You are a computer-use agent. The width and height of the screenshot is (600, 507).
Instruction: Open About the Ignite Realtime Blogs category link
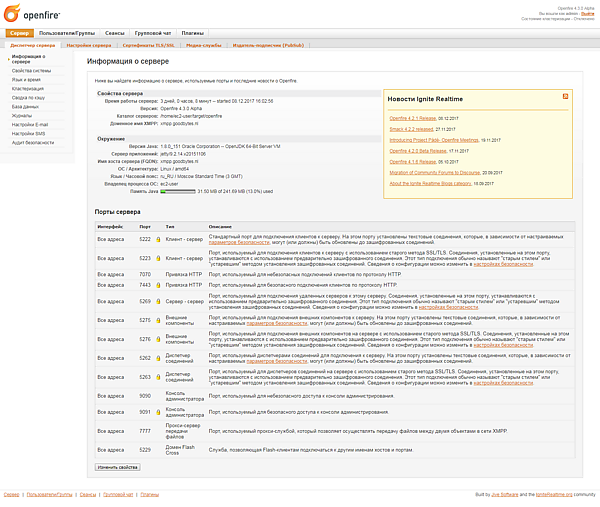430,184
